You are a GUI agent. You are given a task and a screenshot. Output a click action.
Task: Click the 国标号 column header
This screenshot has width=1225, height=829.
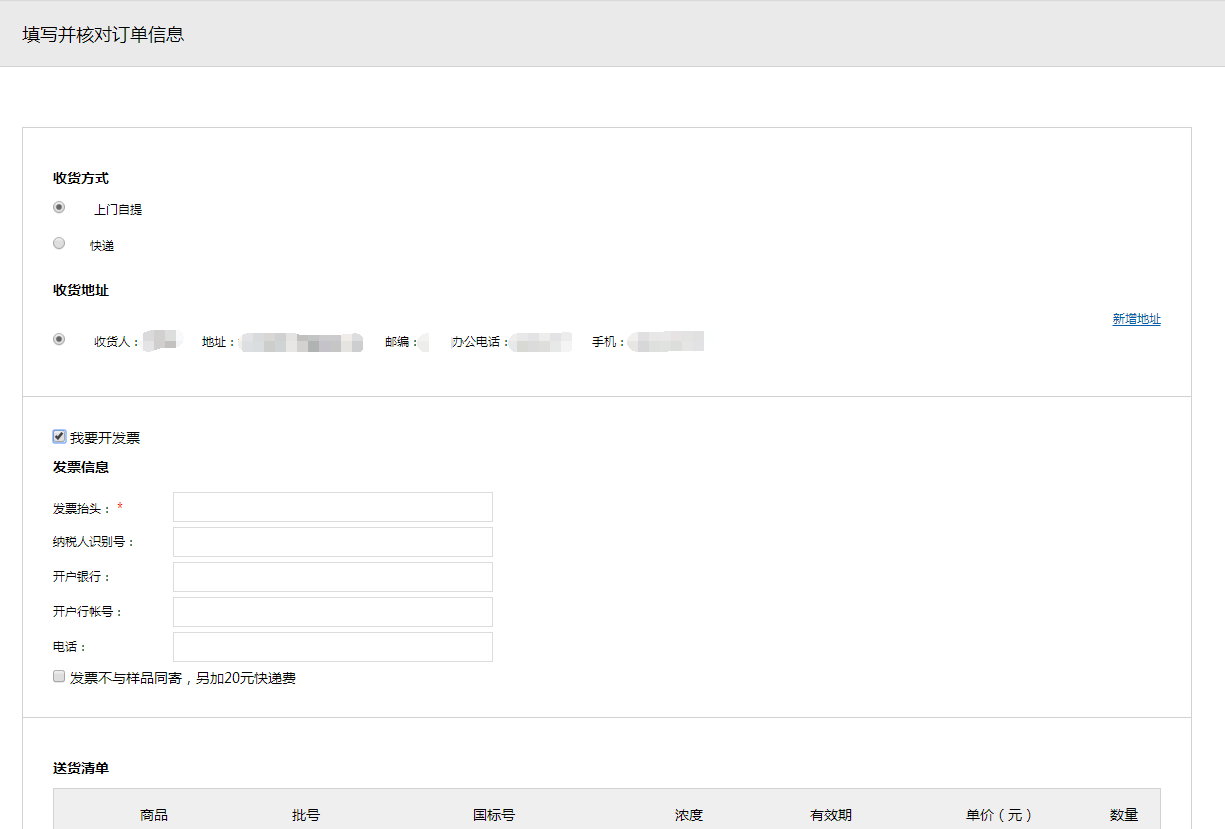494,815
